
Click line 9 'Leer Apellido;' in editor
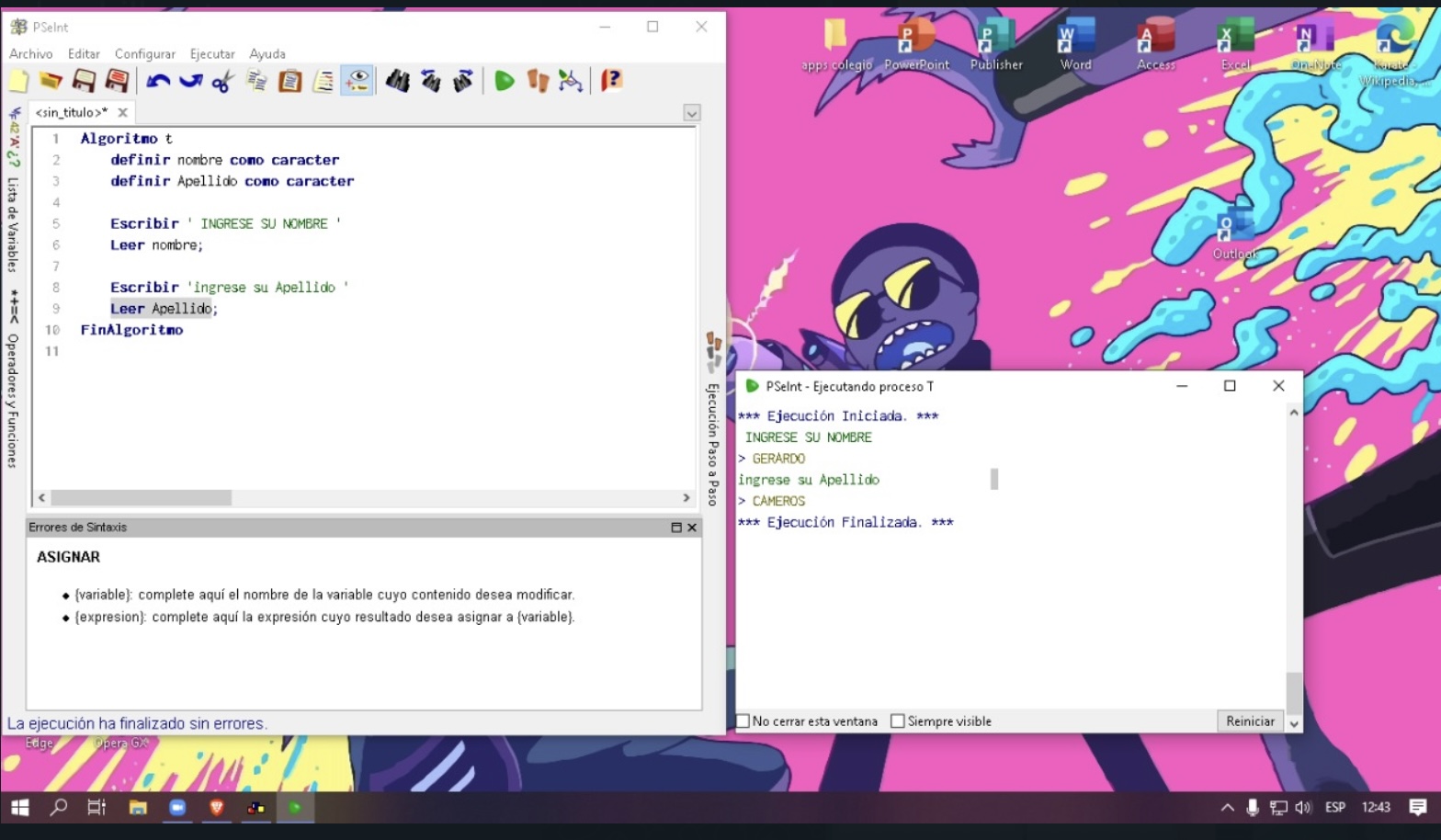[165, 309]
